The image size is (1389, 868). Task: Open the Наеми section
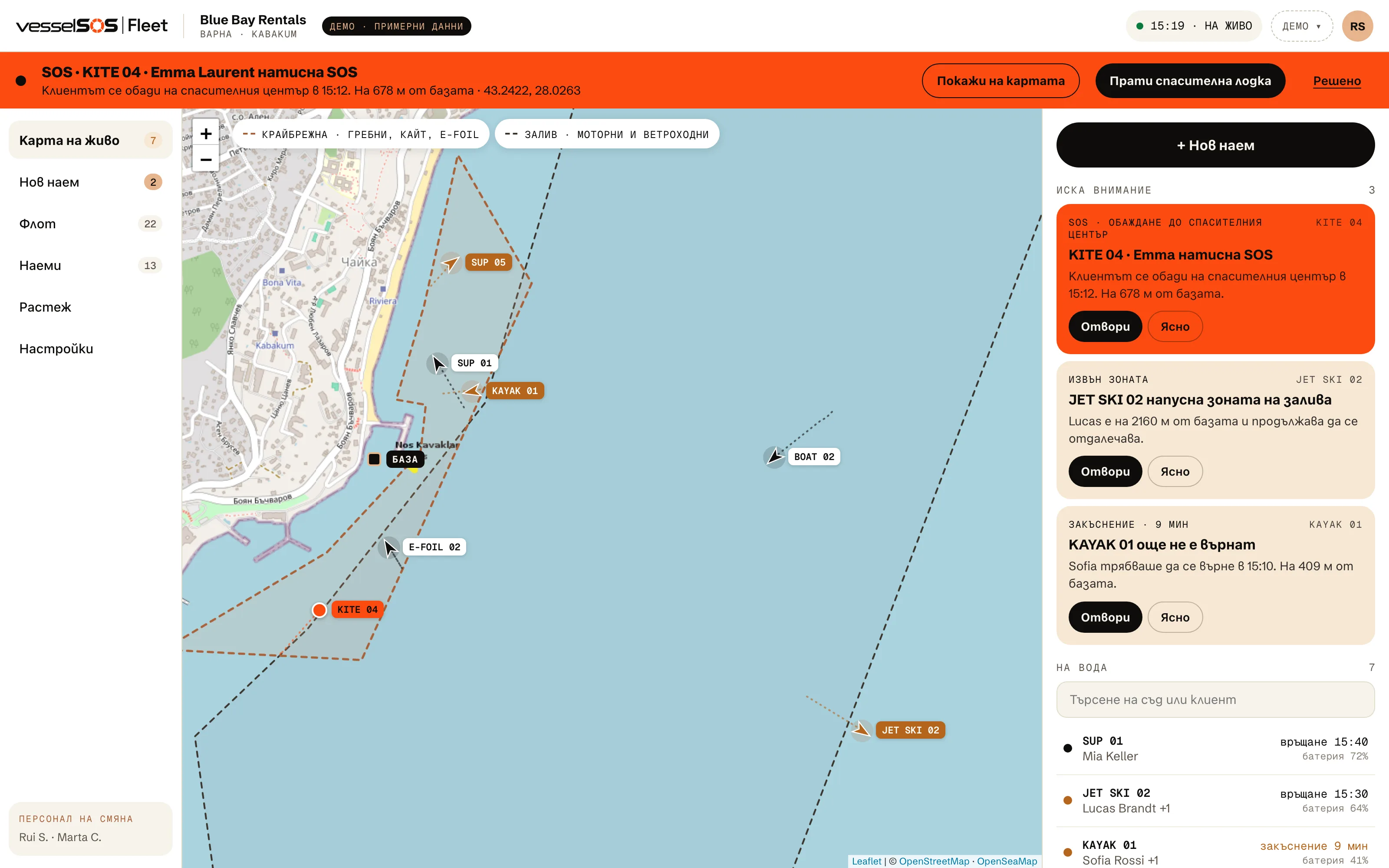point(91,265)
